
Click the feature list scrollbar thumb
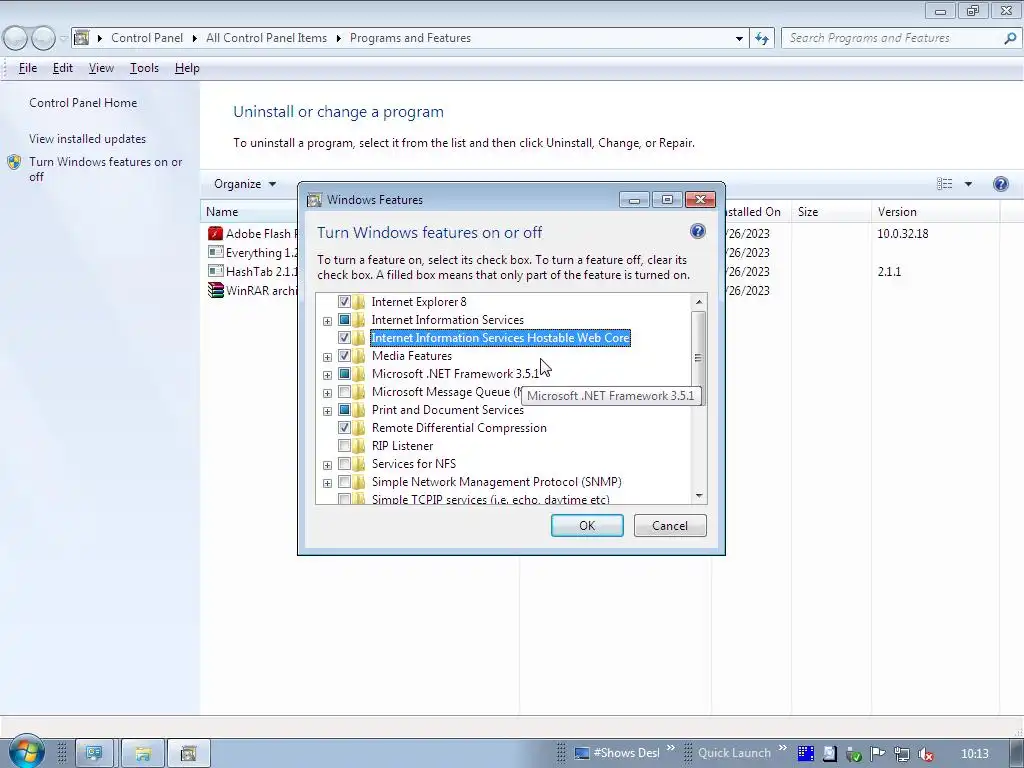(x=699, y=357)
